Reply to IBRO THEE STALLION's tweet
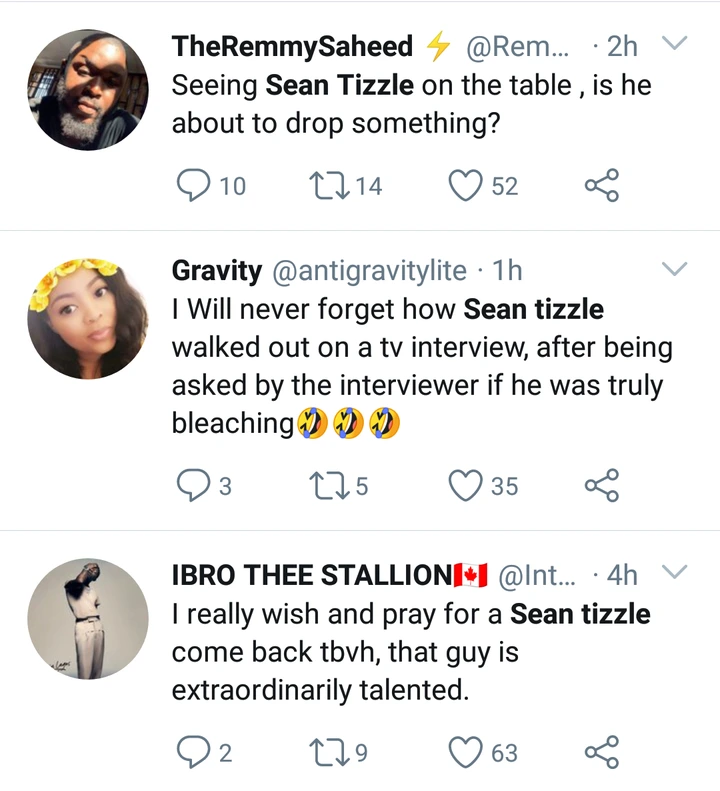720x791 pixels. pyautogui.click(x=190, y=752)
